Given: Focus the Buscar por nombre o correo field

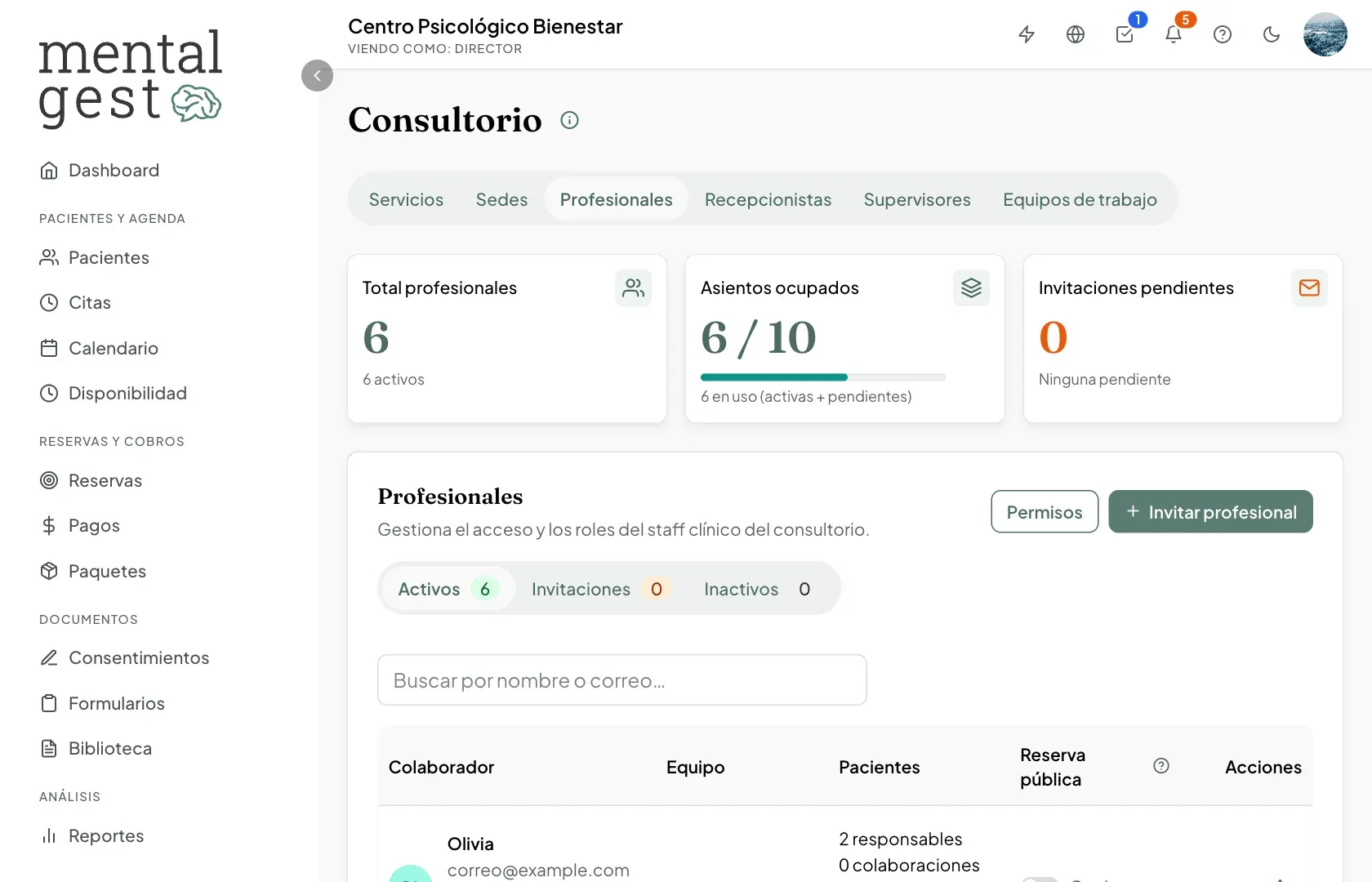Looking at the screenshot, I should (x=622, y=679).
